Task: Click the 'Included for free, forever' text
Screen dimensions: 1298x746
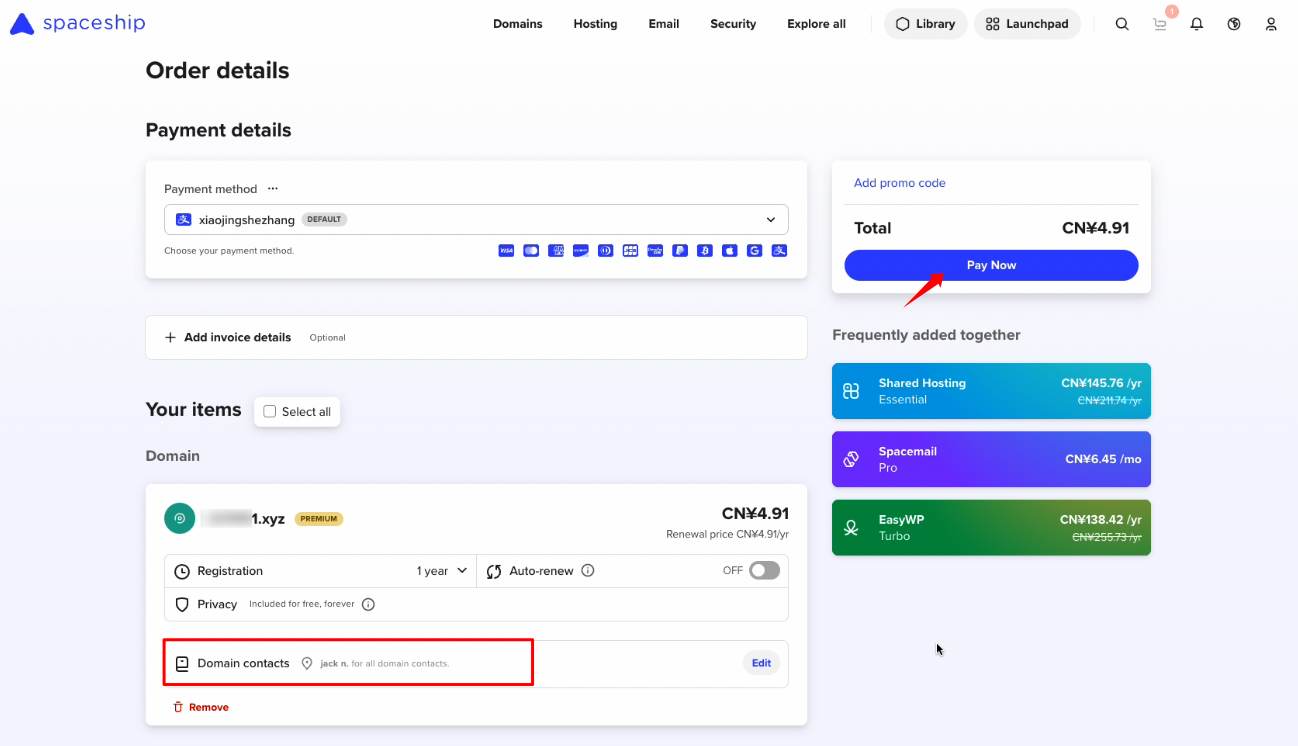Action: point(302,604)
